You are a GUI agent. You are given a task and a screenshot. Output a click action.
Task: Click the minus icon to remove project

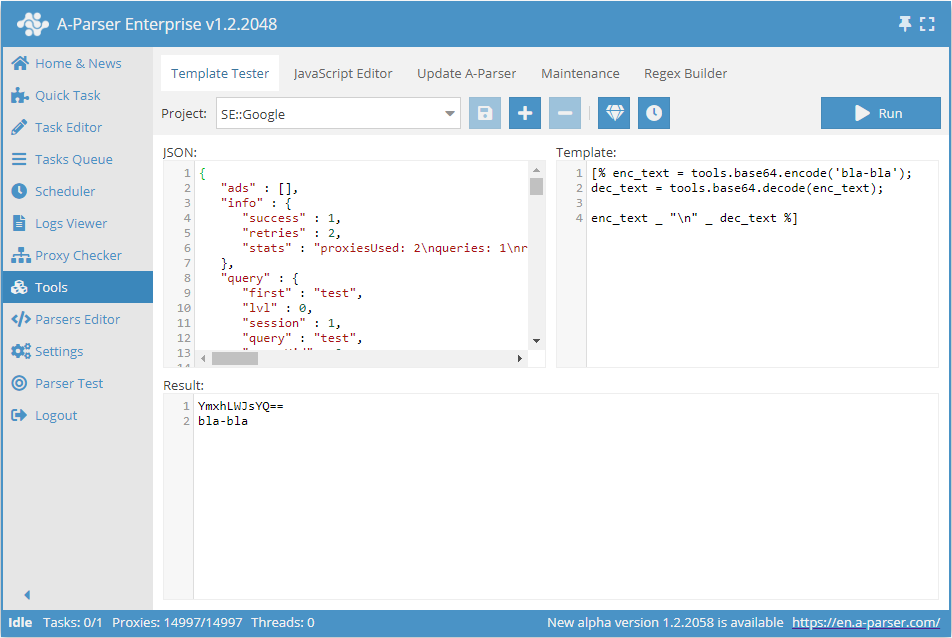[x=565, y=113]
